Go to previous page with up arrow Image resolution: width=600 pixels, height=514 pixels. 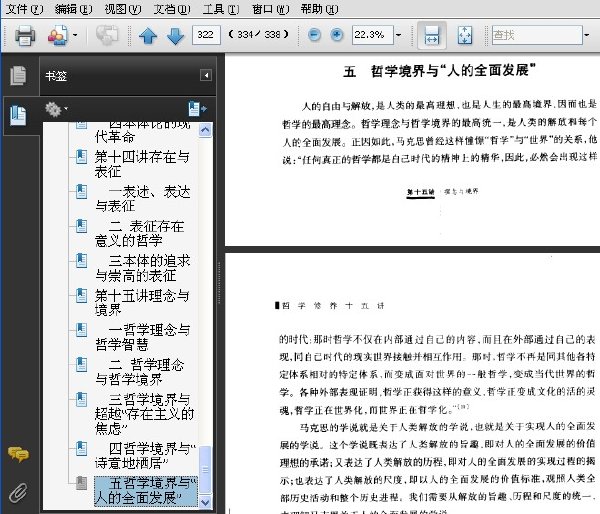[x=148, y=36]
